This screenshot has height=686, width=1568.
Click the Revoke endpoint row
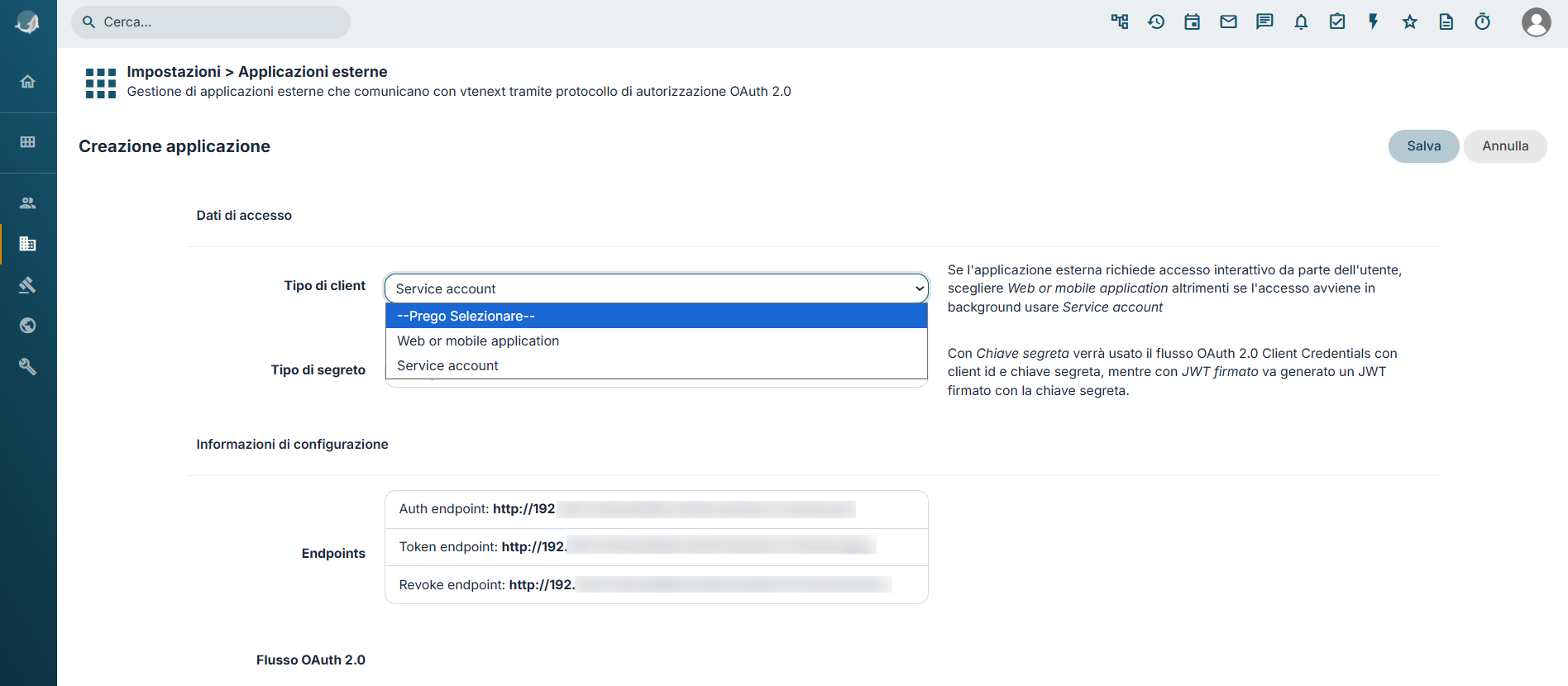click(x=657, y=585)
